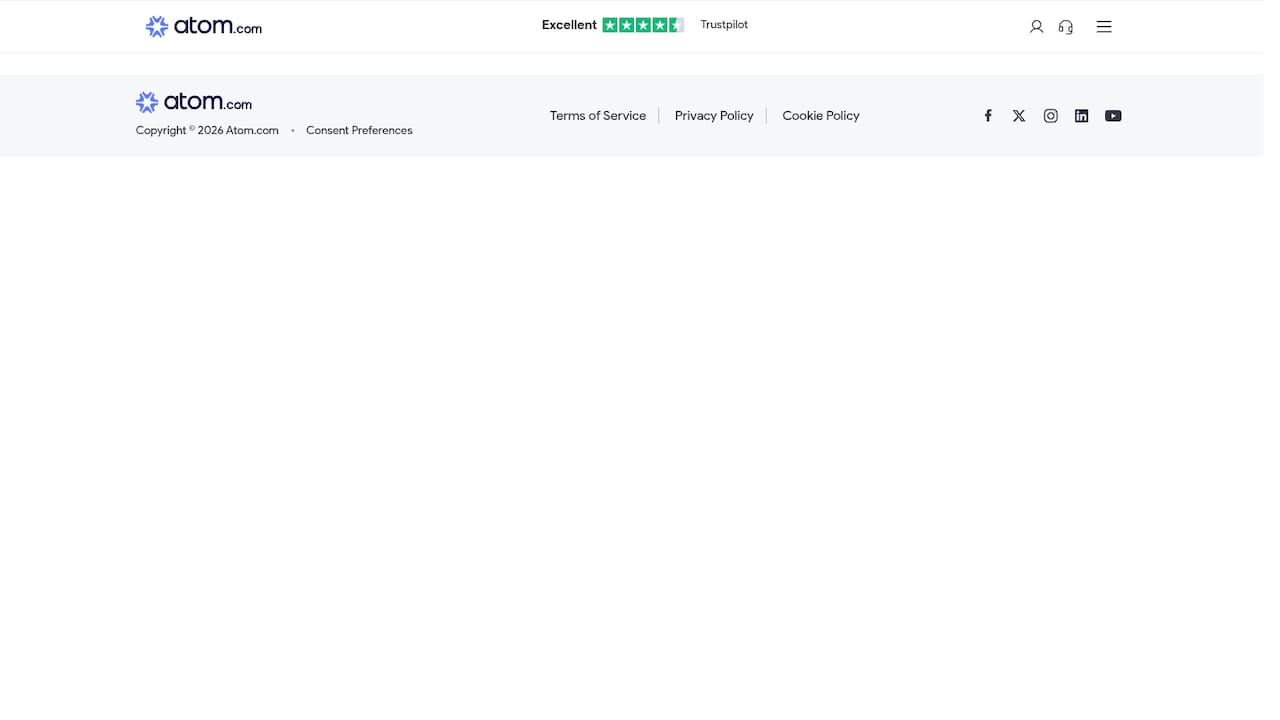Viewport: 1280px width, 720px height.
Task: Click the Copyright 2026 Atom.com text
Action: click(x=207, y=130)
